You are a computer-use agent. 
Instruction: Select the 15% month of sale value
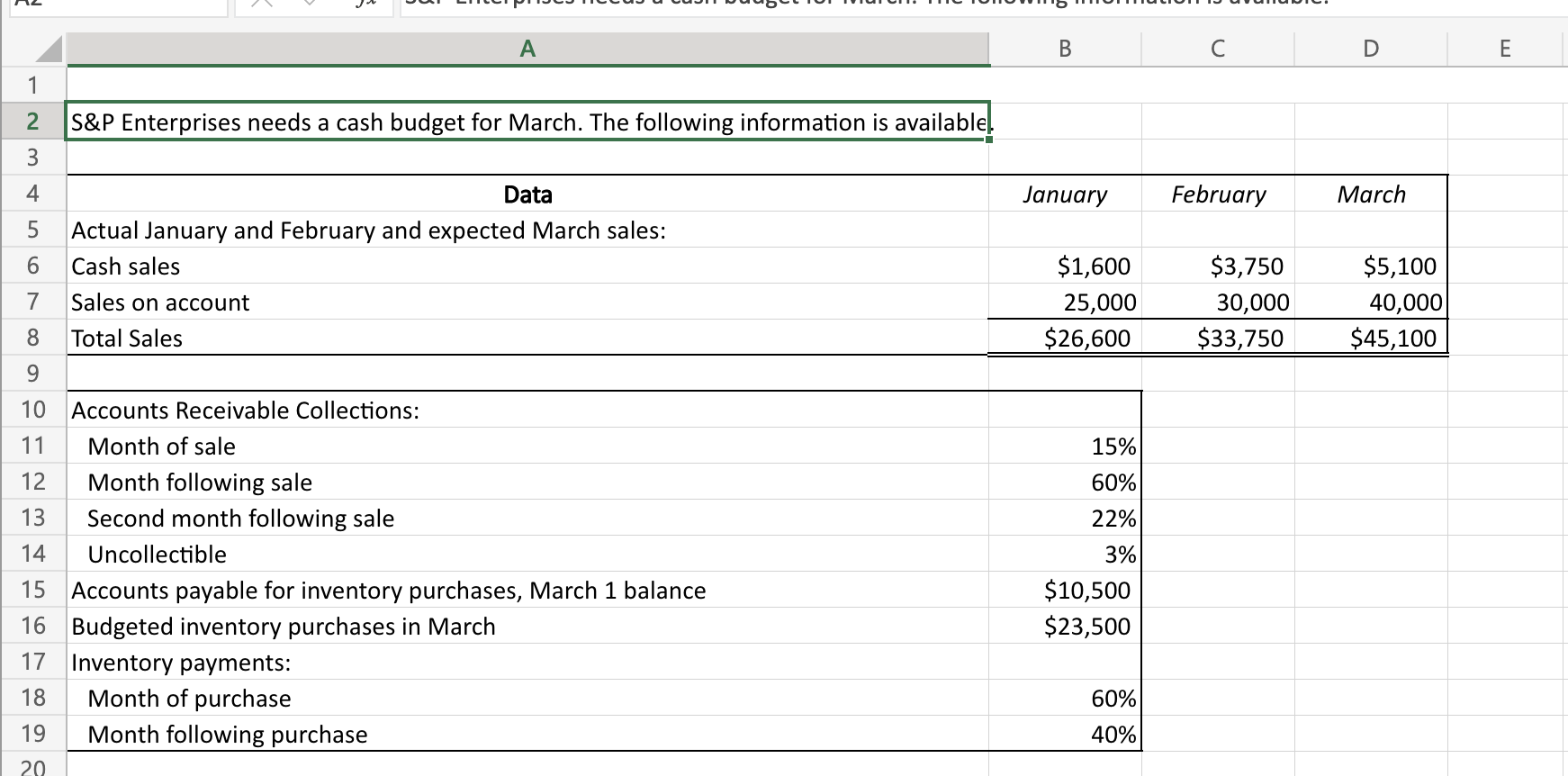[x=1065, y=446]
